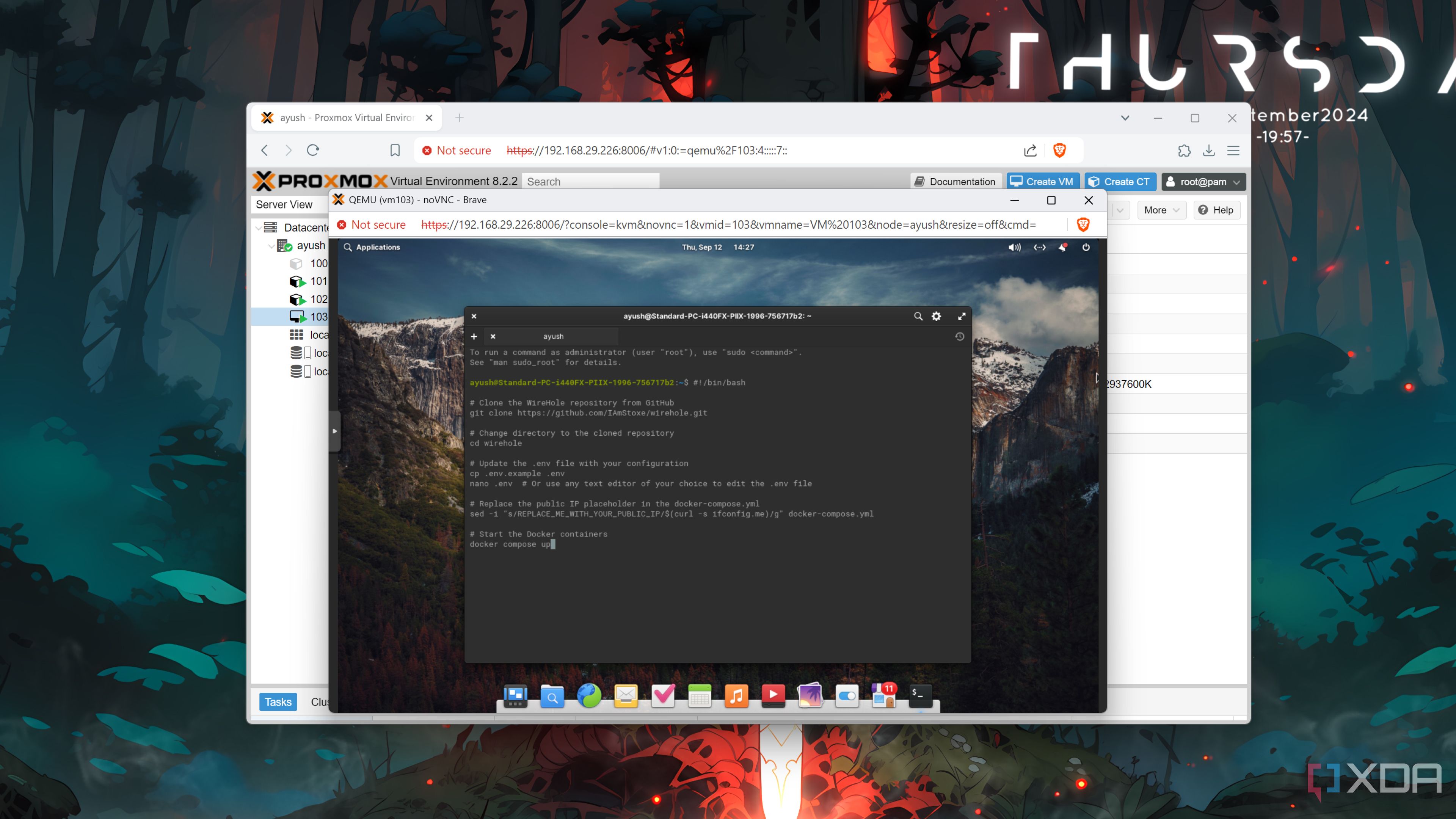Open the network indicator in VM panel

coord(1039,247)
